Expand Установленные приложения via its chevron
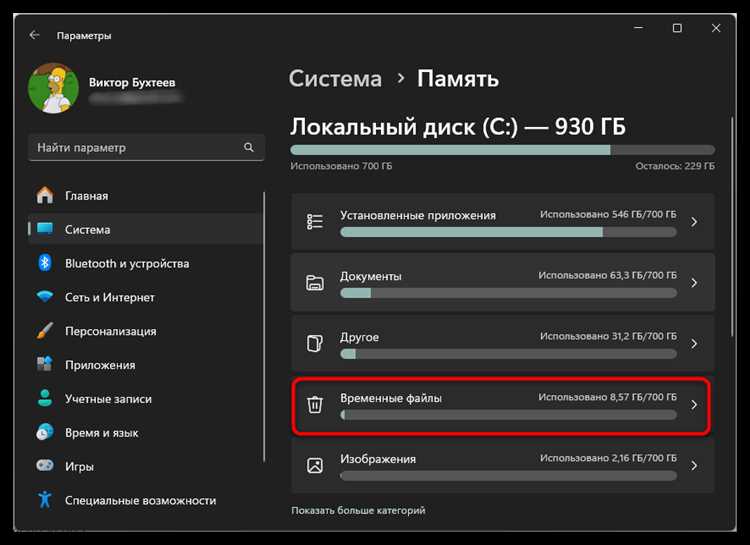Image resolution: width=750 pixels, height=545 pixels. coord(694,222)
